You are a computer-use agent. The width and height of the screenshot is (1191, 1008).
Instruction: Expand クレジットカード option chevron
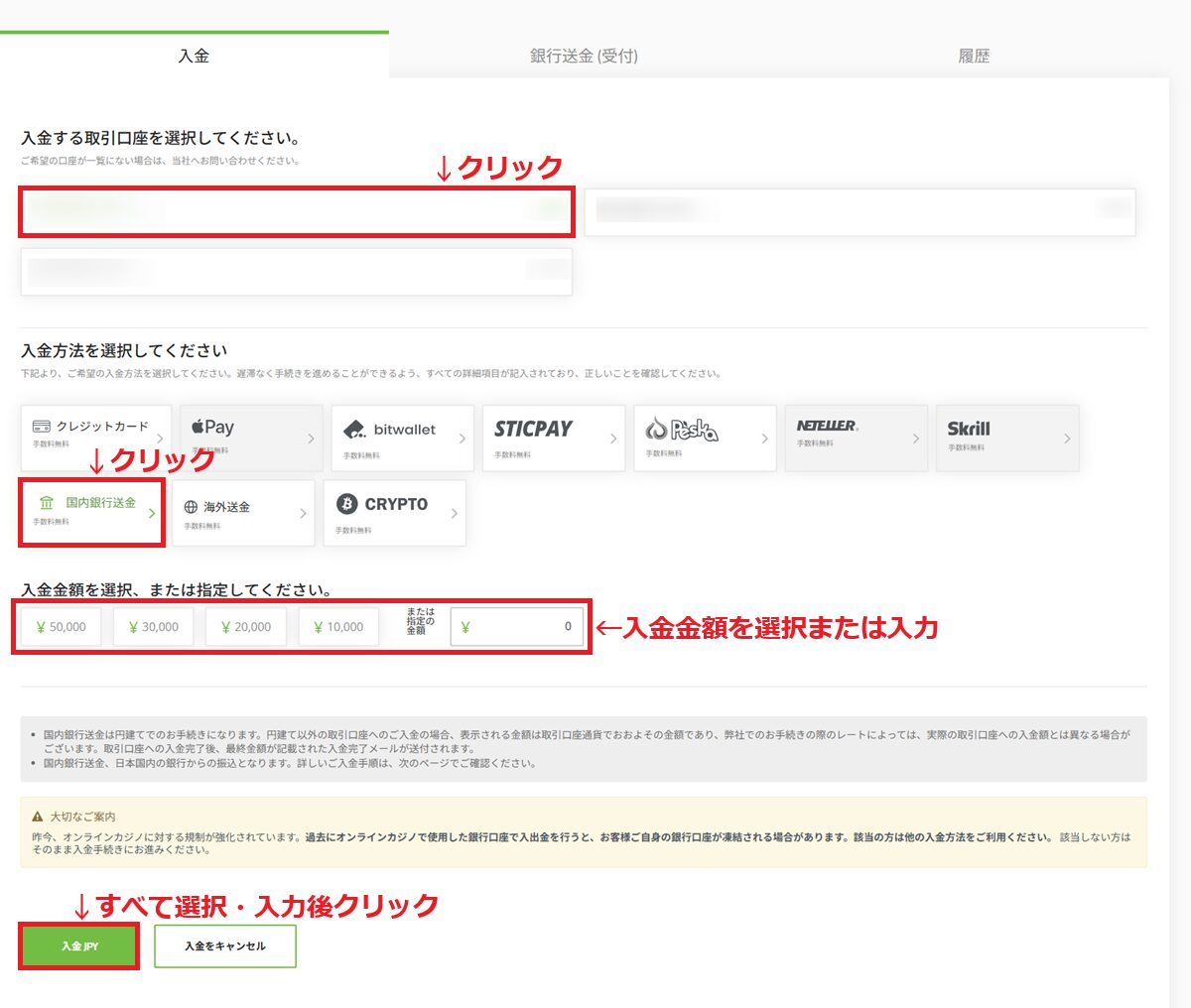point(160,438)
